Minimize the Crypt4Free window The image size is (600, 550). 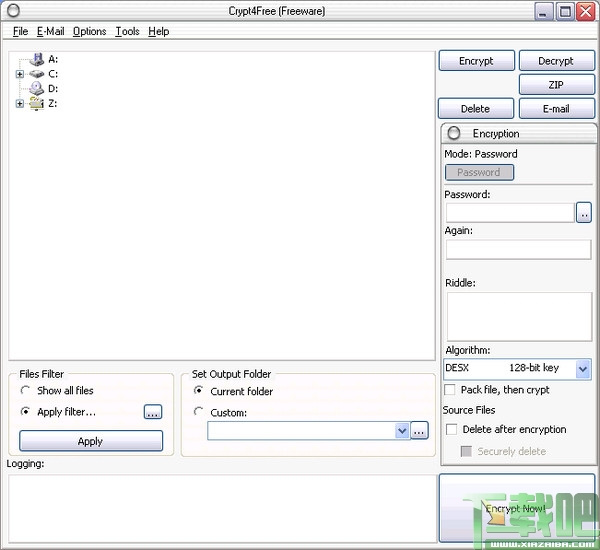coord(543,11)
